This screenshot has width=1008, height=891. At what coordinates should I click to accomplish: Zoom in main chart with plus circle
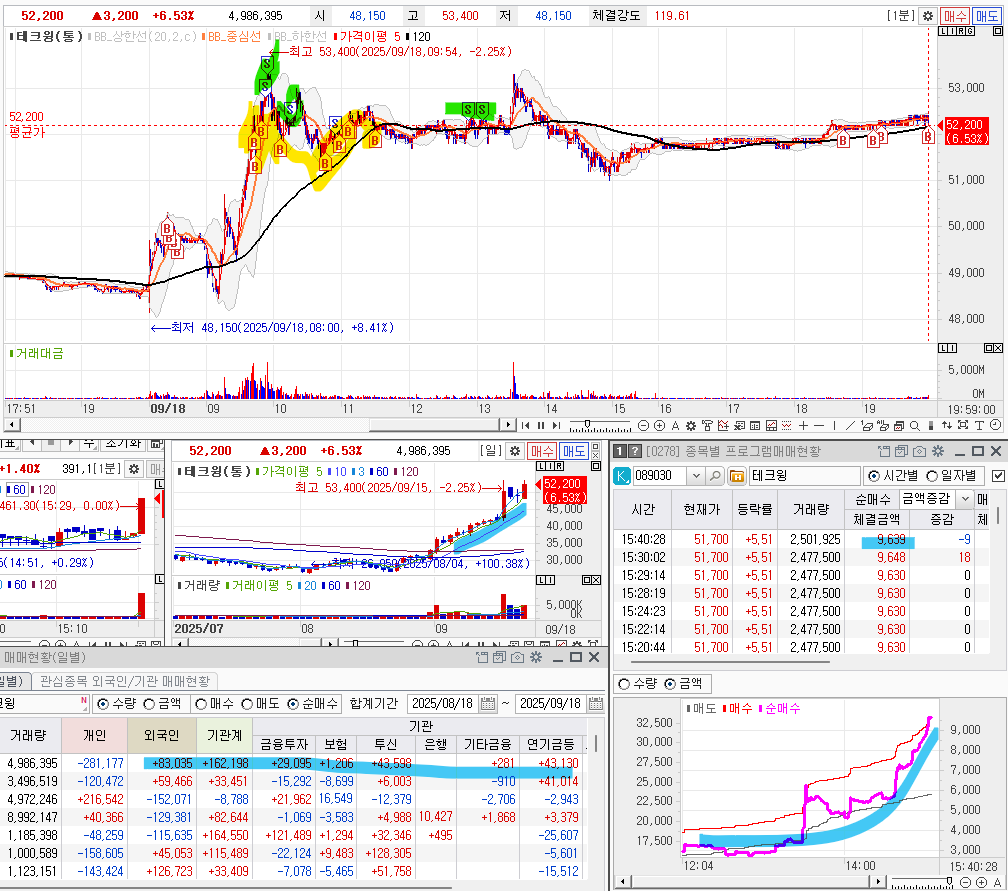pos(660,425)
